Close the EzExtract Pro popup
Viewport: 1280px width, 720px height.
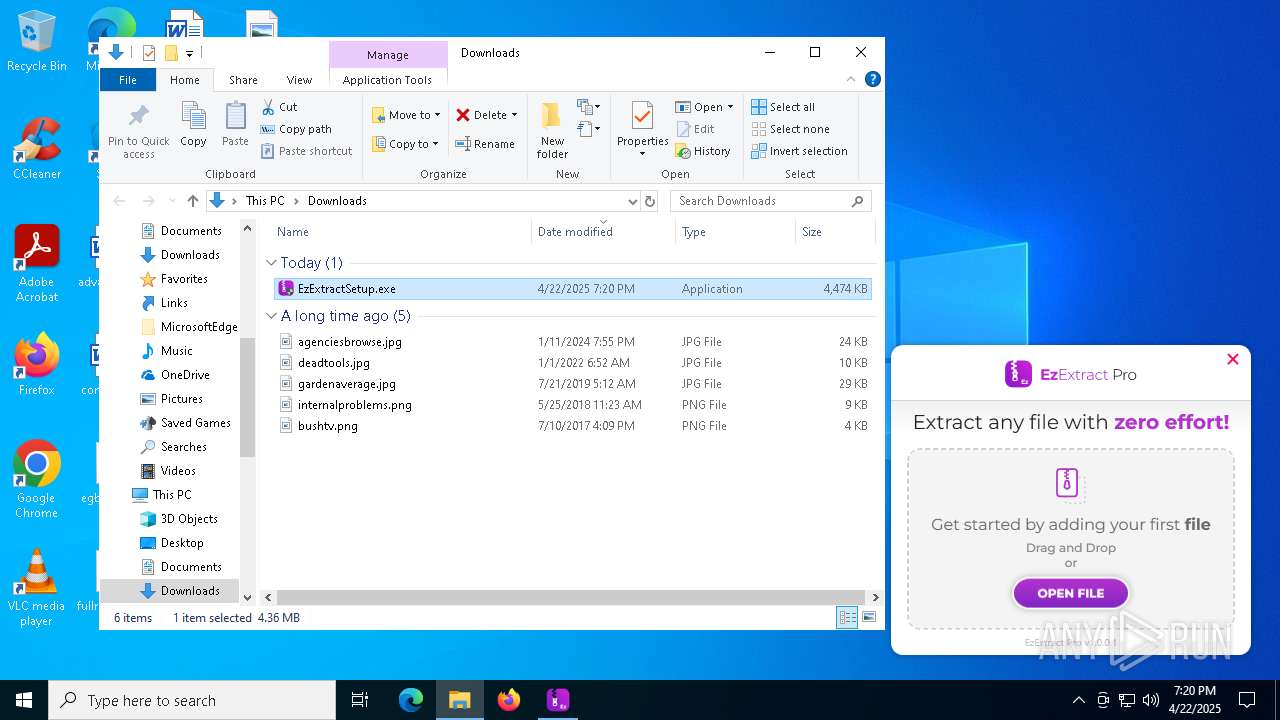tap(1232, 359)
